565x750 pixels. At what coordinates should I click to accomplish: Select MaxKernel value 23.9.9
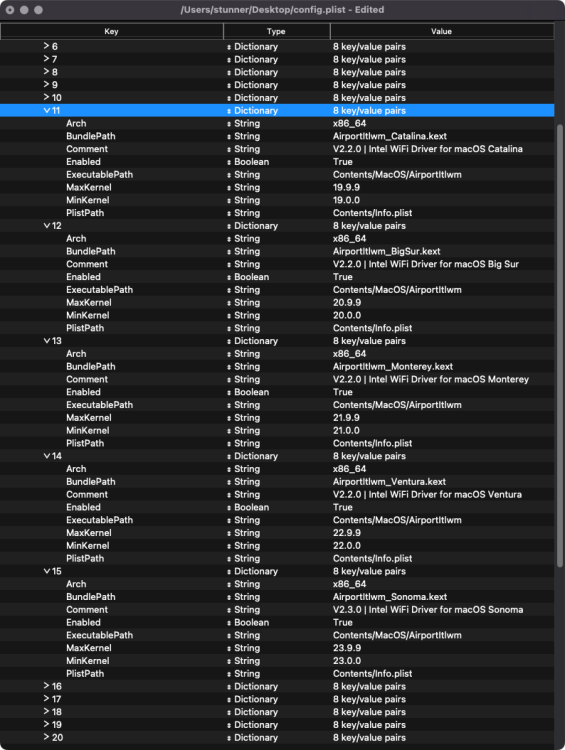click(347, 648)
